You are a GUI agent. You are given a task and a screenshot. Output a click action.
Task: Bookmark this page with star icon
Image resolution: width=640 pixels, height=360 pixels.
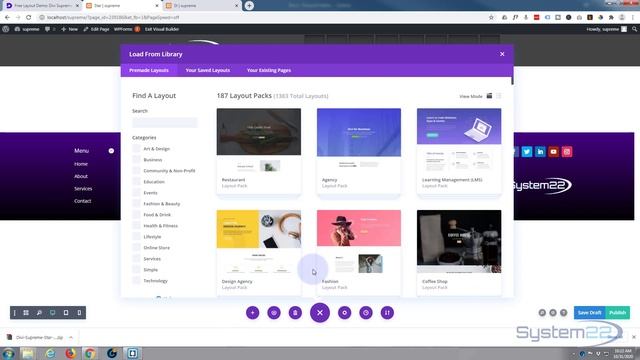click(x=491, y=17)
